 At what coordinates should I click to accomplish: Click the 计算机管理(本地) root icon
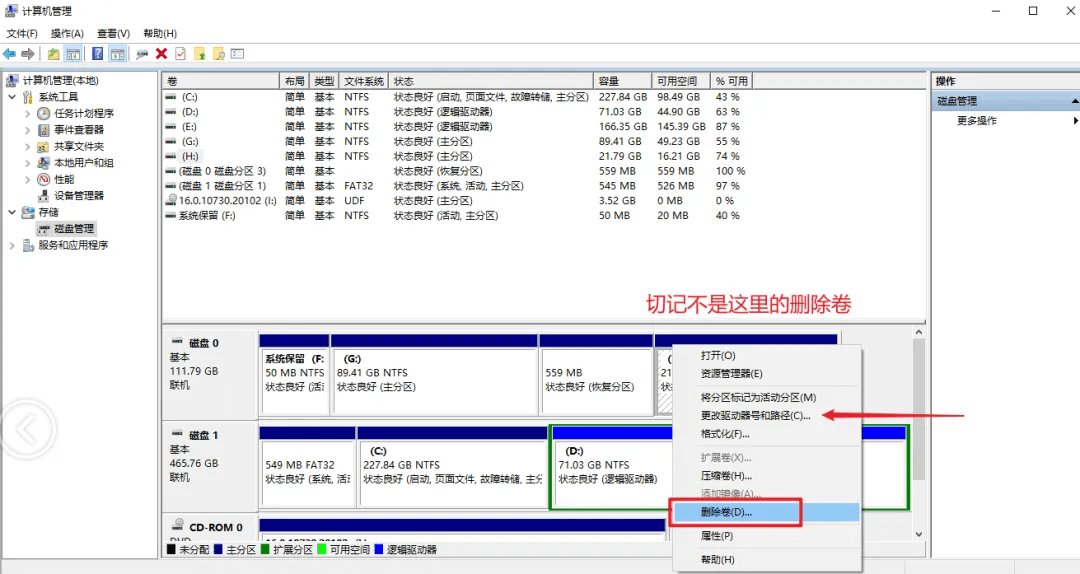tap(12, 81)
